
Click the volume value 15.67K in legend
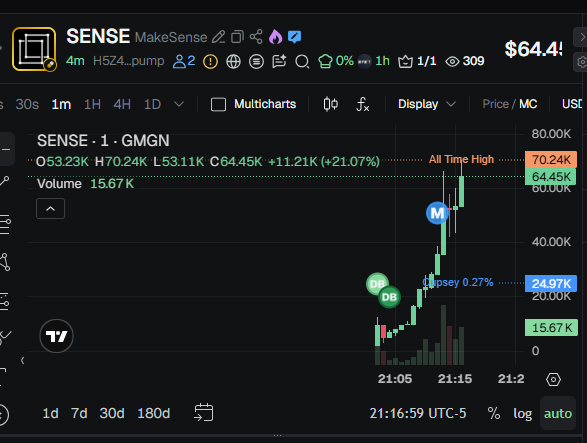click(x=112, y=184)
